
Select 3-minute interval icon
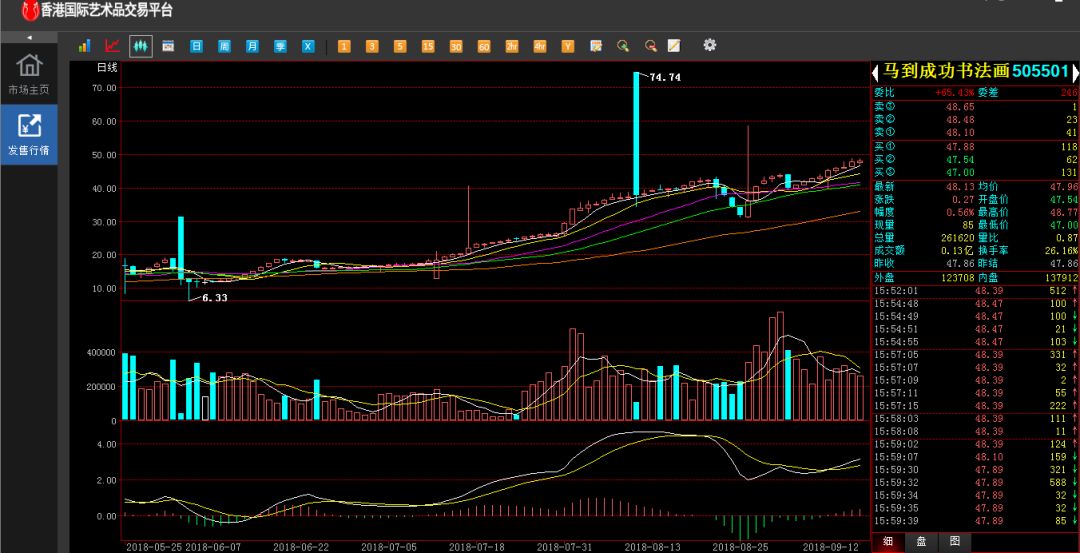click(372, 46)
